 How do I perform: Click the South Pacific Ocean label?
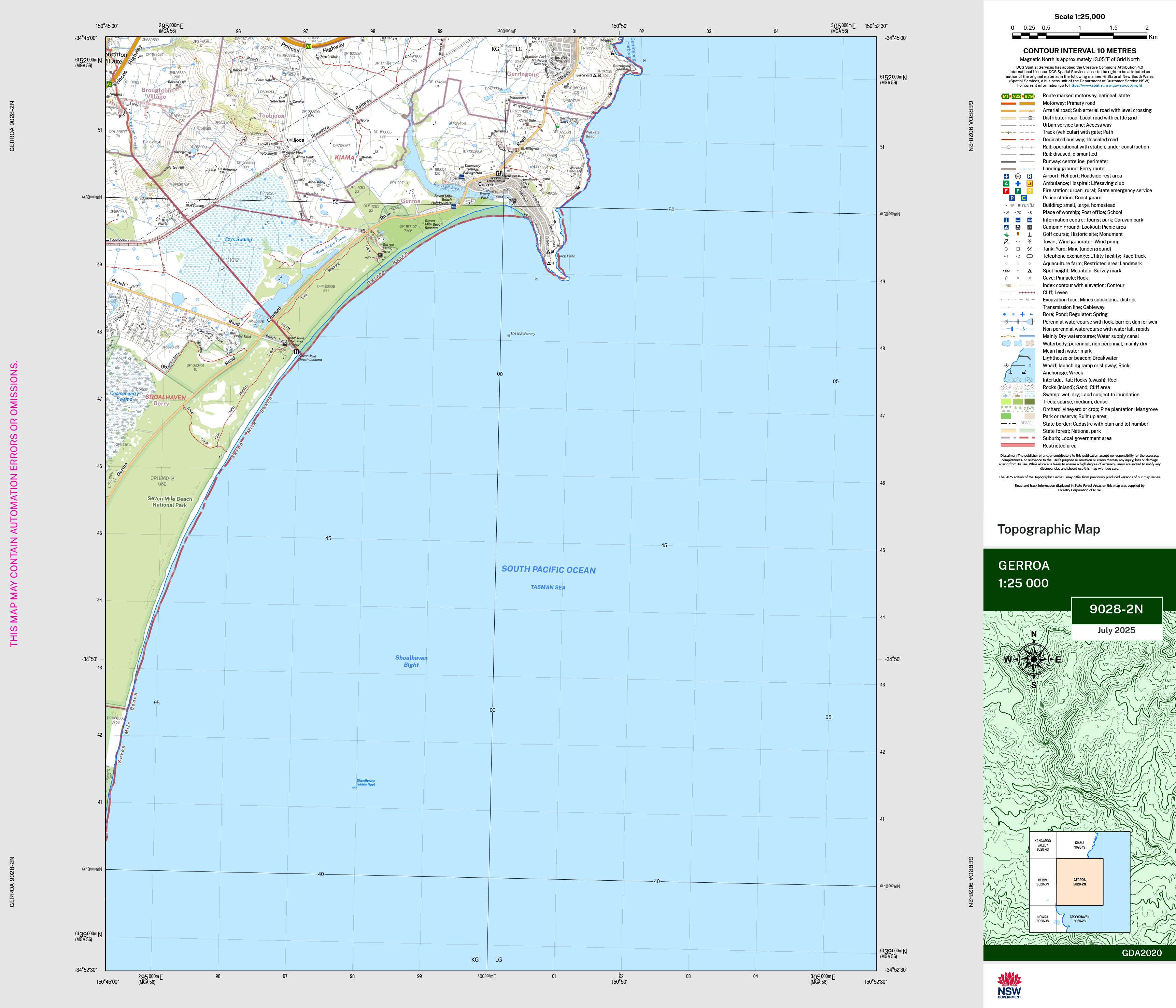click(x=548, y=570)
